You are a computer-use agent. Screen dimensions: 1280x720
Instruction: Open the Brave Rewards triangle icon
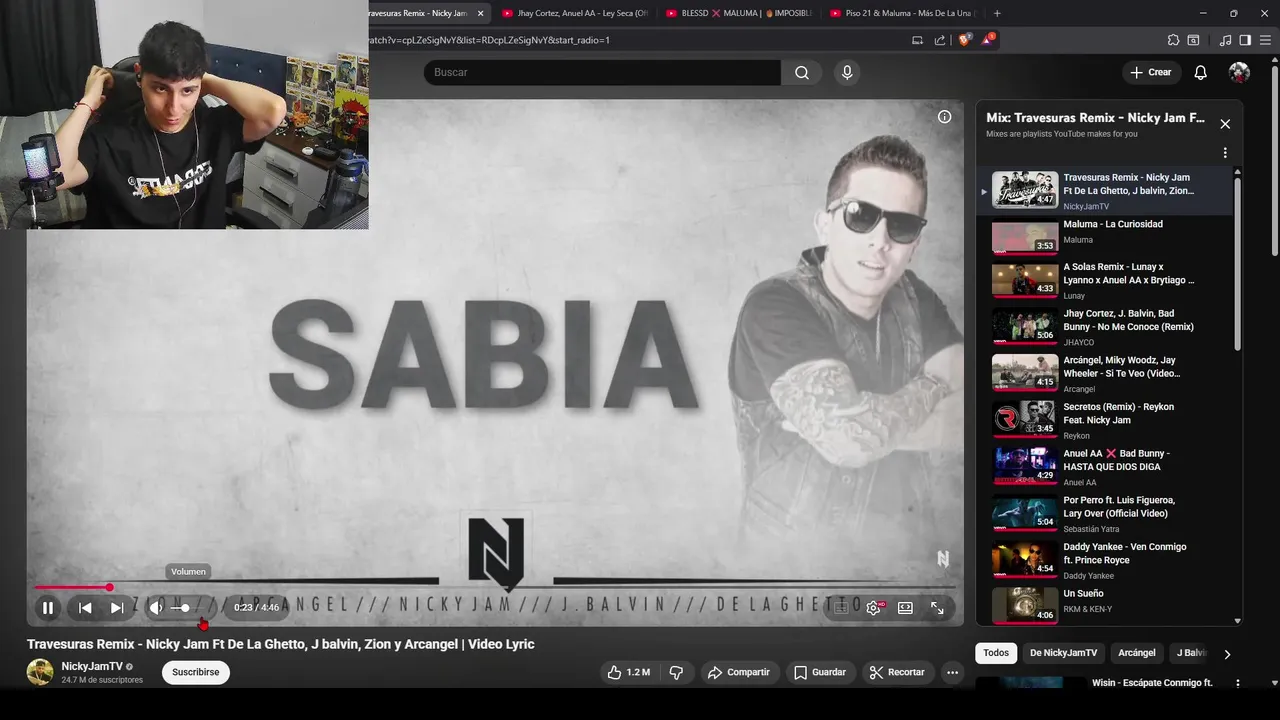tap(988, 40)
